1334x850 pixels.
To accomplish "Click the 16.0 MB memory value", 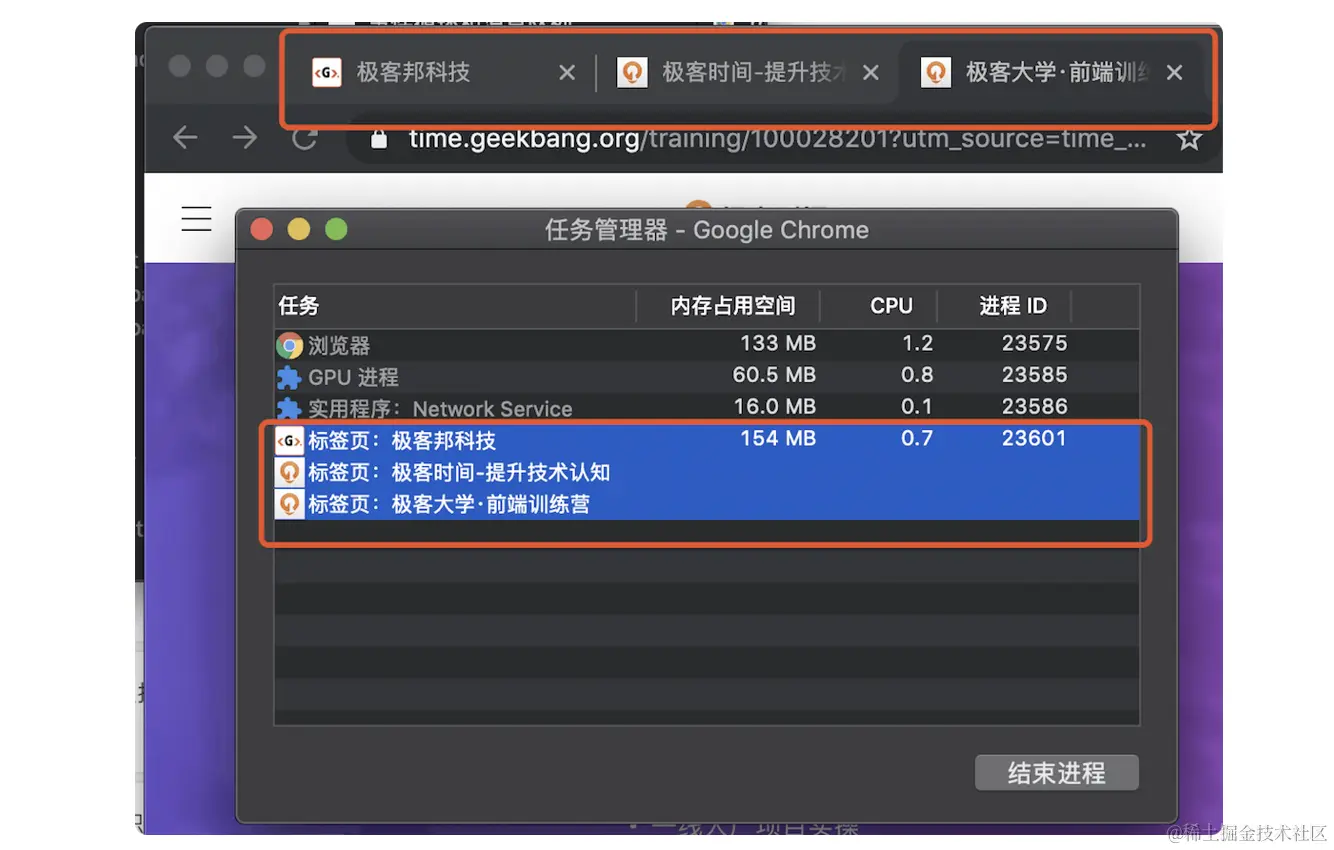I will click(775, 407).
